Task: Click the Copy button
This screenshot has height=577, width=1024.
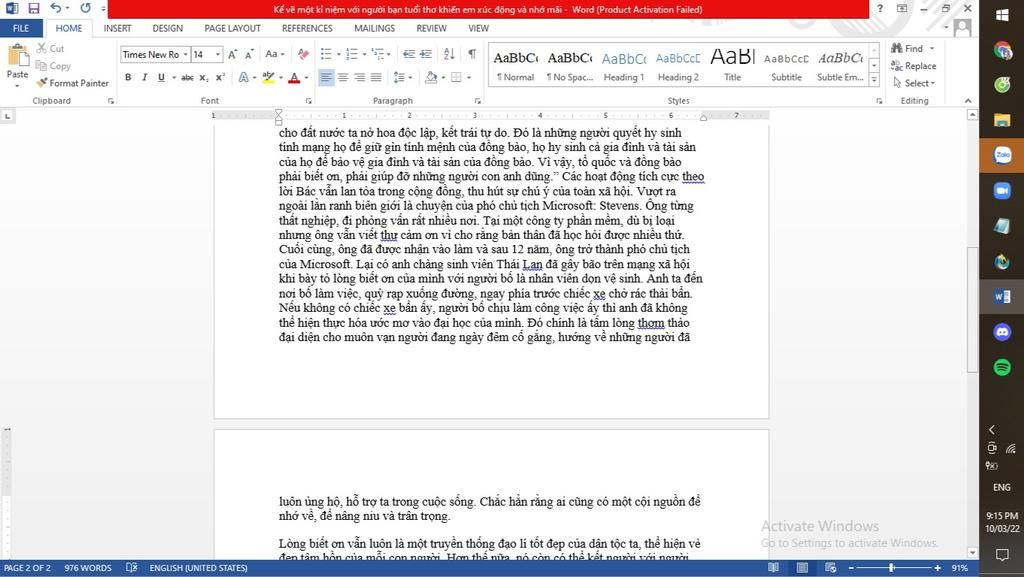Action: pos(53,66)
